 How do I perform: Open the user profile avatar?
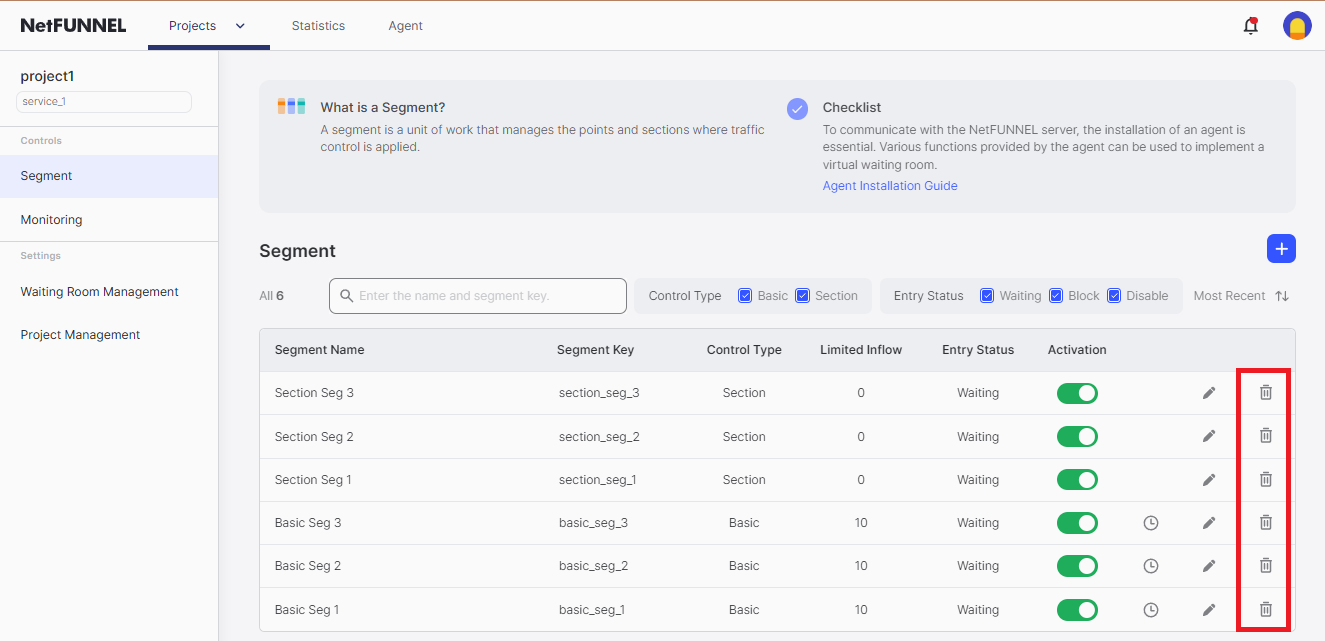1297,26
